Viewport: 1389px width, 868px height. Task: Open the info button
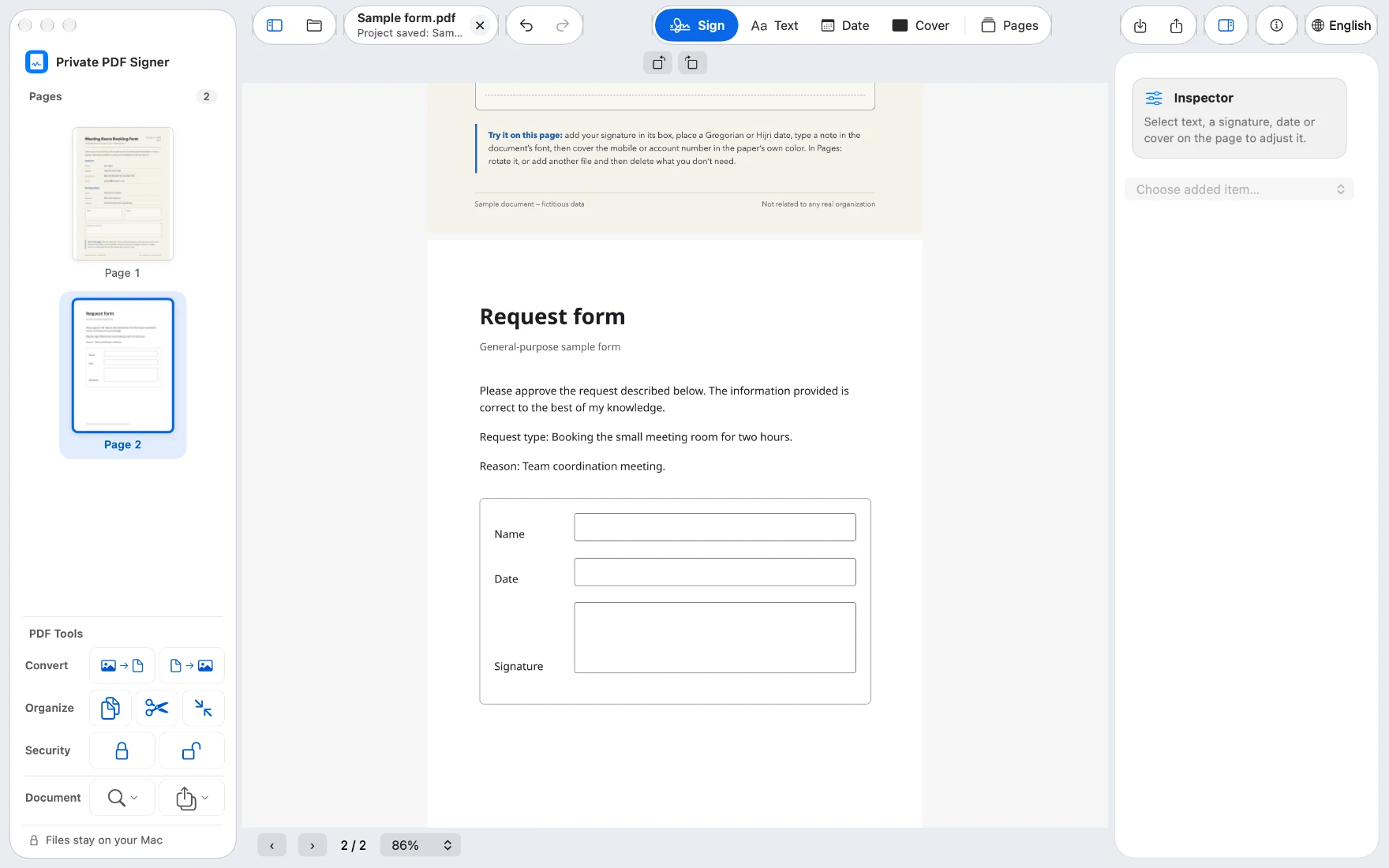point(1276,25)
